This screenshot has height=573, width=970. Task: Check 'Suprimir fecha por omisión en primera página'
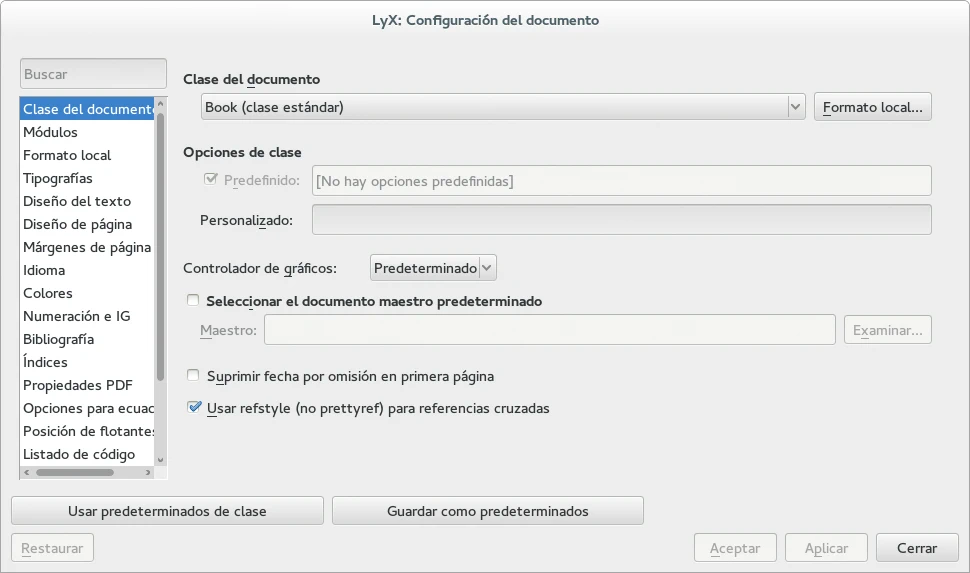[194, 377]
